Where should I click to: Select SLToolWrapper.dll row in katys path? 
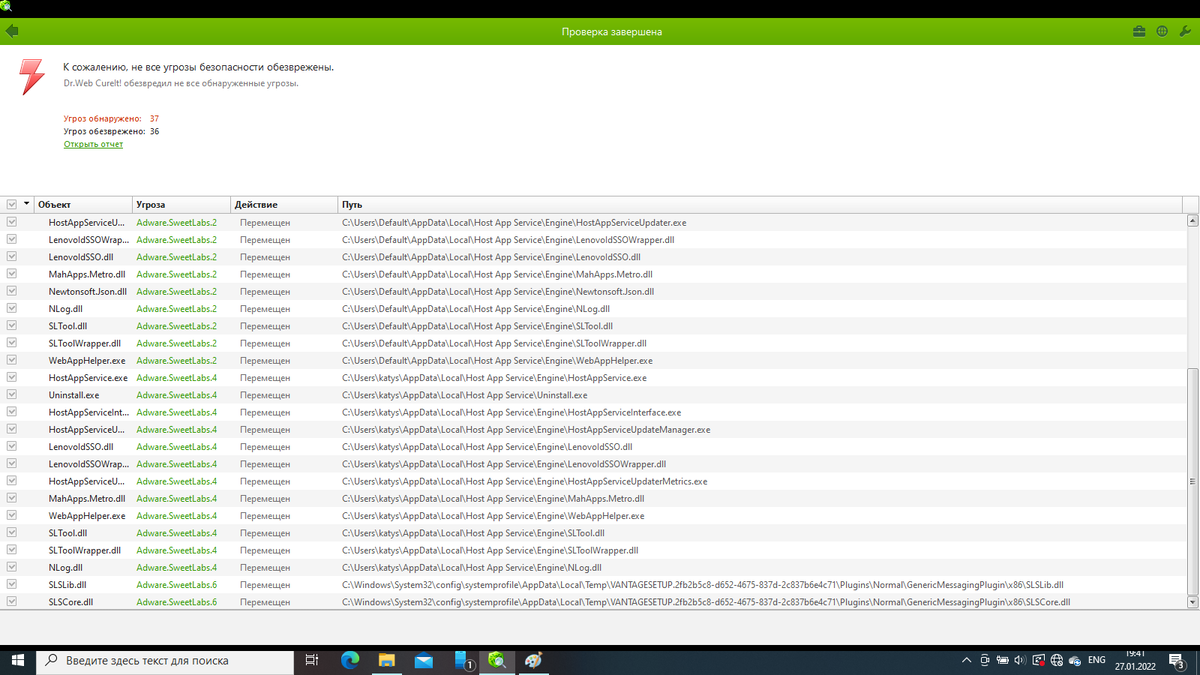pyautogui.click(x=595, y=550)
